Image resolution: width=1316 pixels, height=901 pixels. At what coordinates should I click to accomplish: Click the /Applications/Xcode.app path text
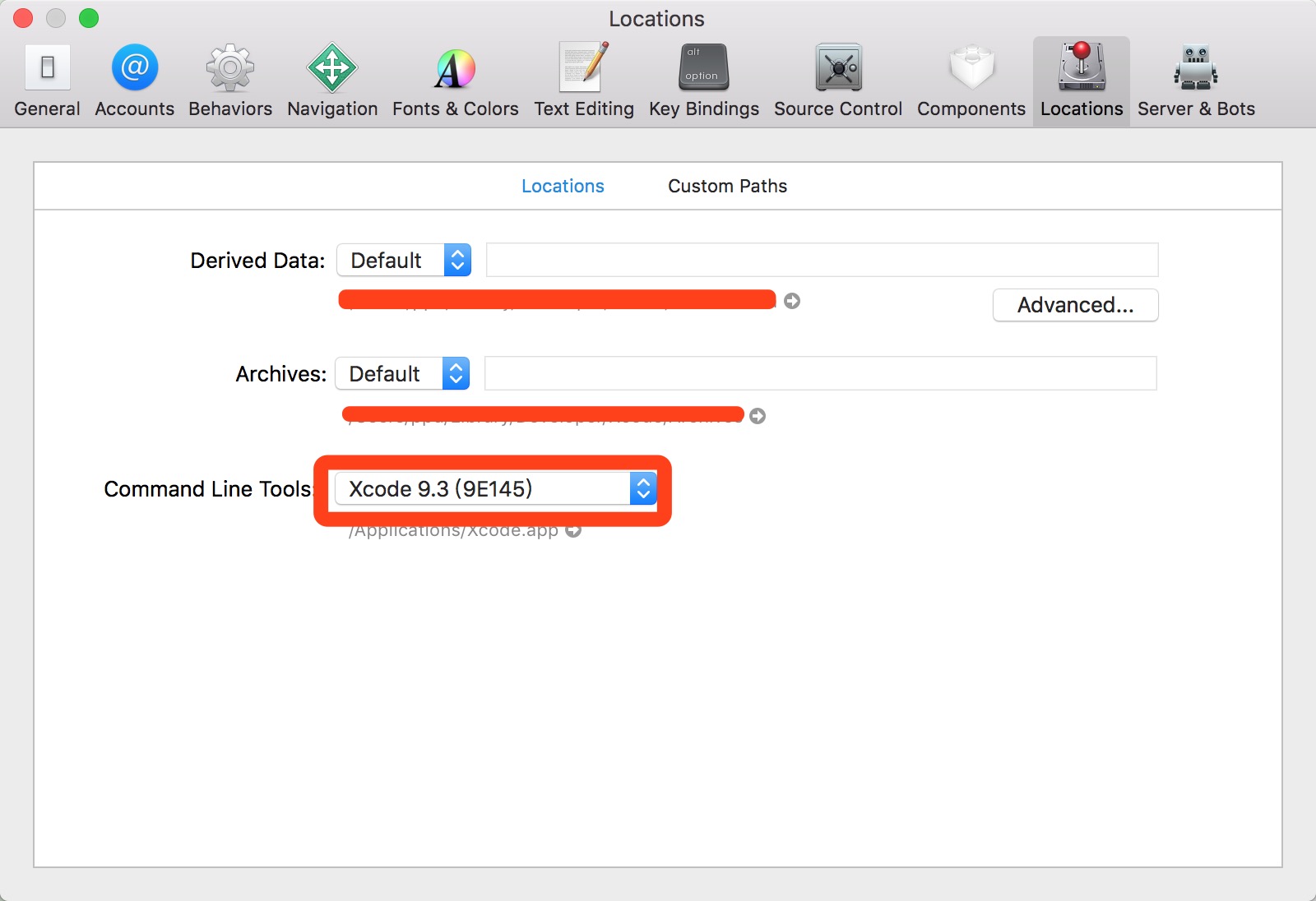point(453,531)
